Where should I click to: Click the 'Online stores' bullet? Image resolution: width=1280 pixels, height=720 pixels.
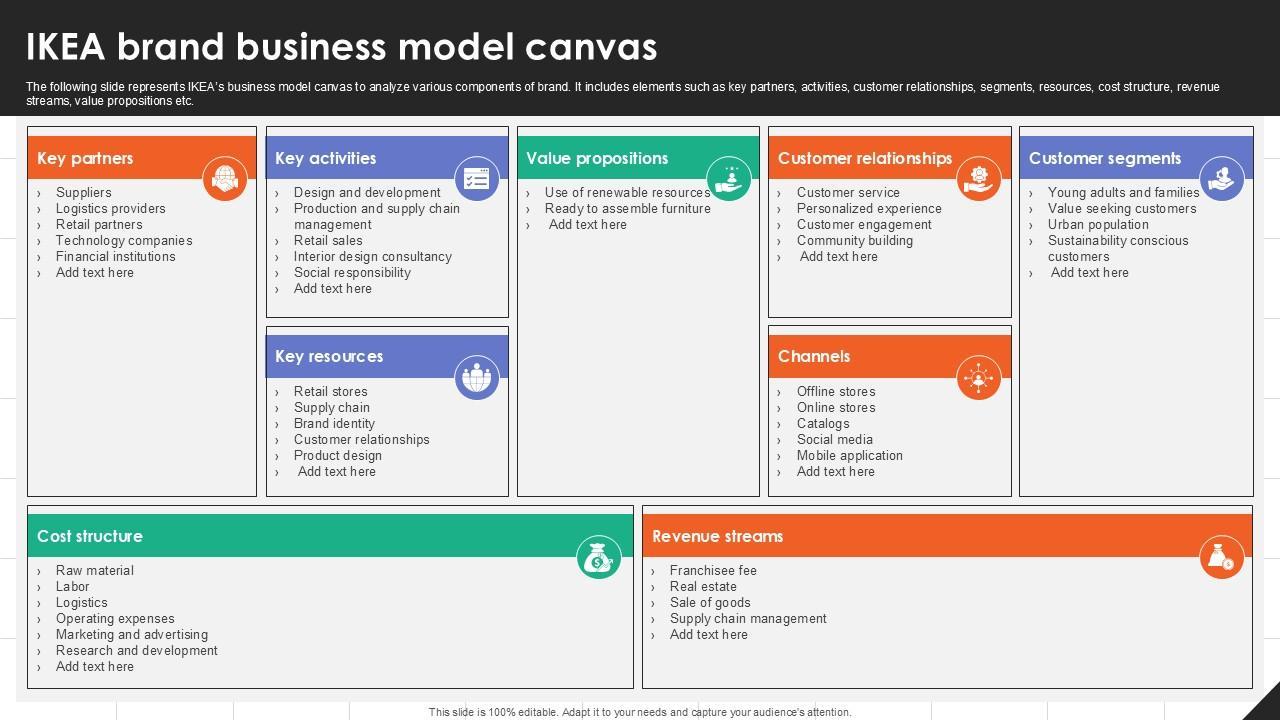836,407
